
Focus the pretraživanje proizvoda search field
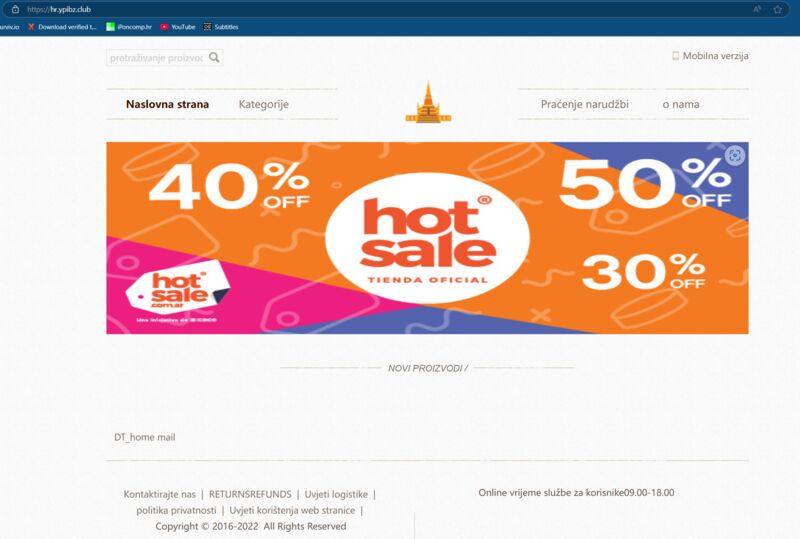coord(157,58)
